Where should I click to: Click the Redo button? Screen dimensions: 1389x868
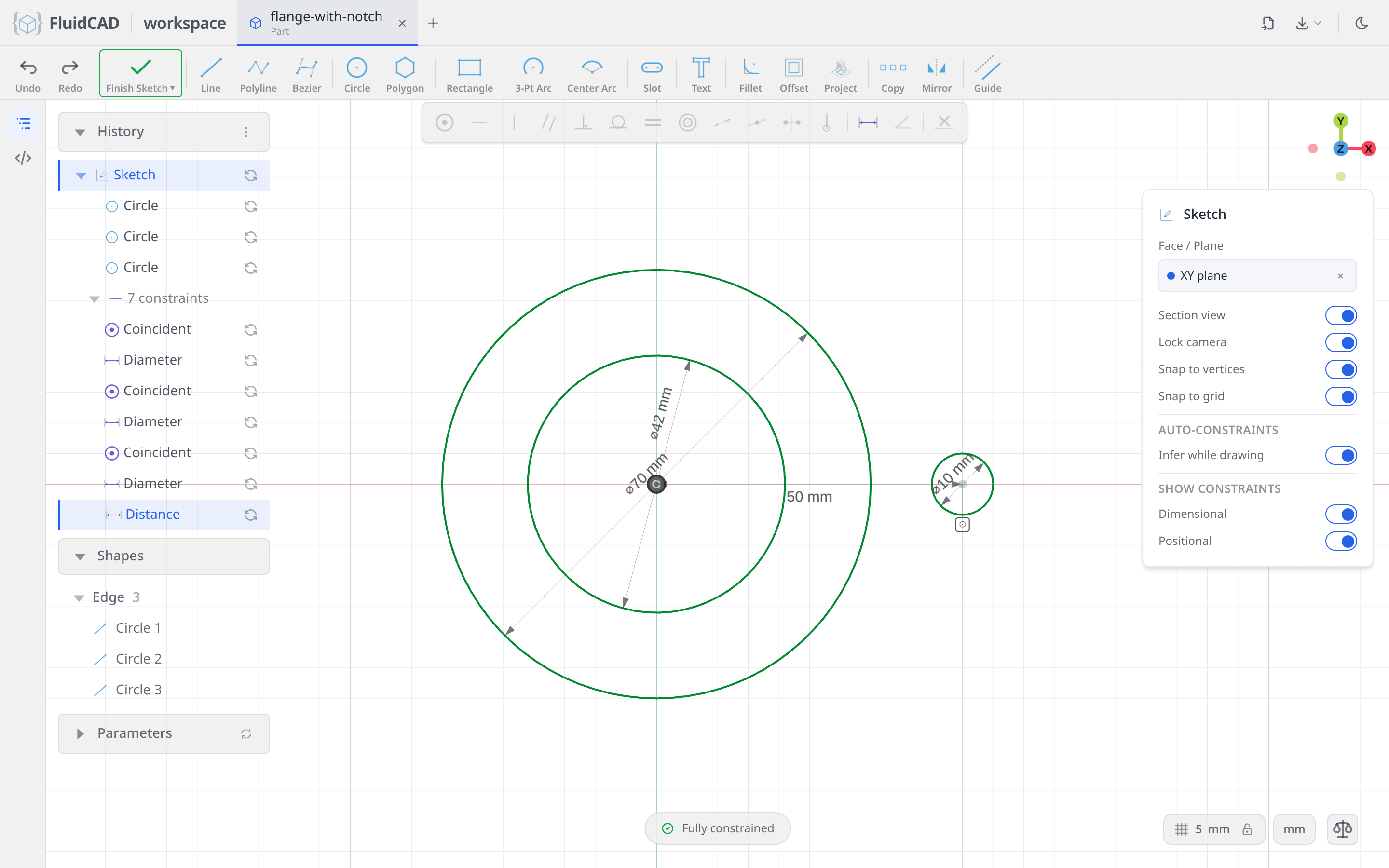point(70,75)
